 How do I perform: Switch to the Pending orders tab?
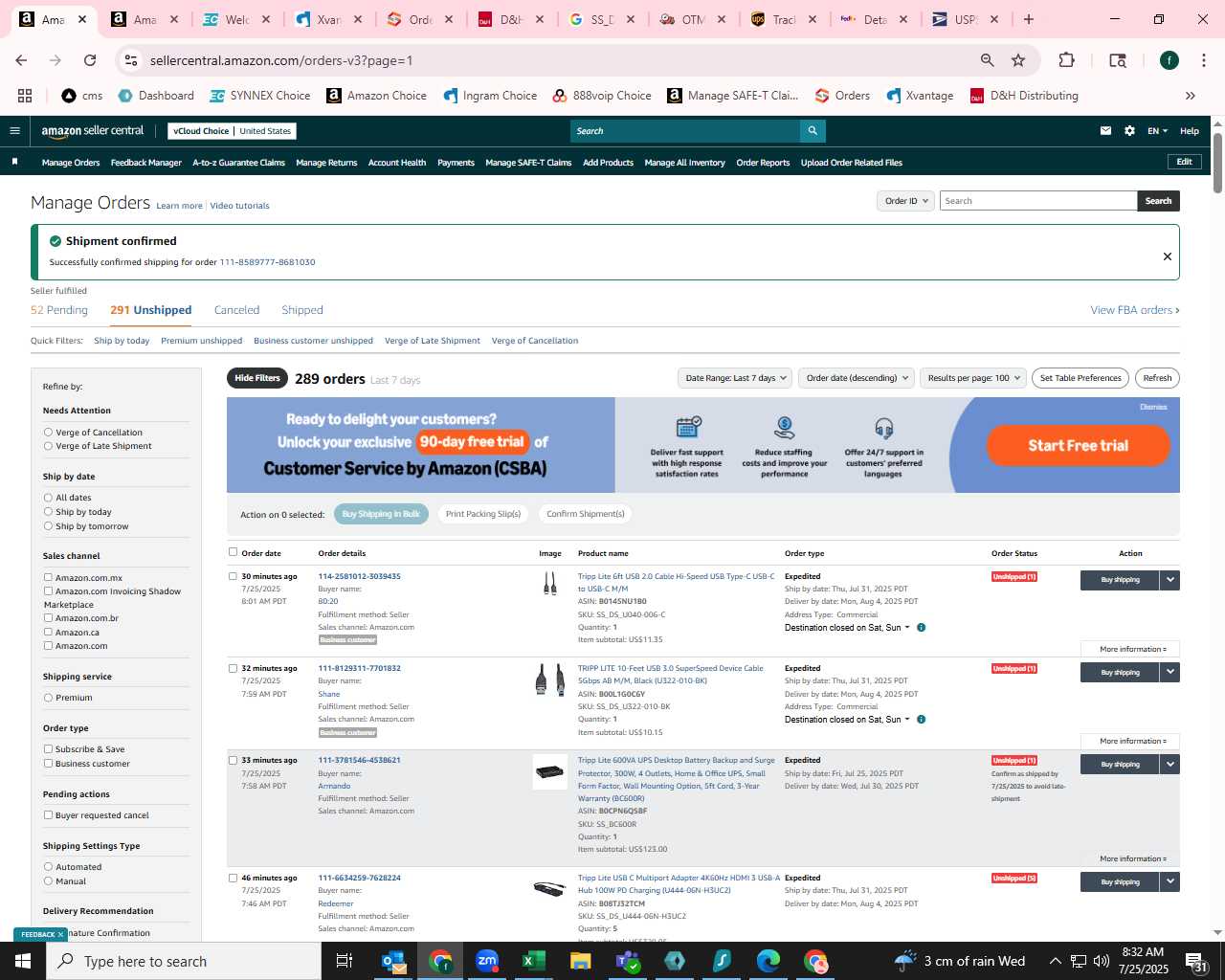pos(59,310)
